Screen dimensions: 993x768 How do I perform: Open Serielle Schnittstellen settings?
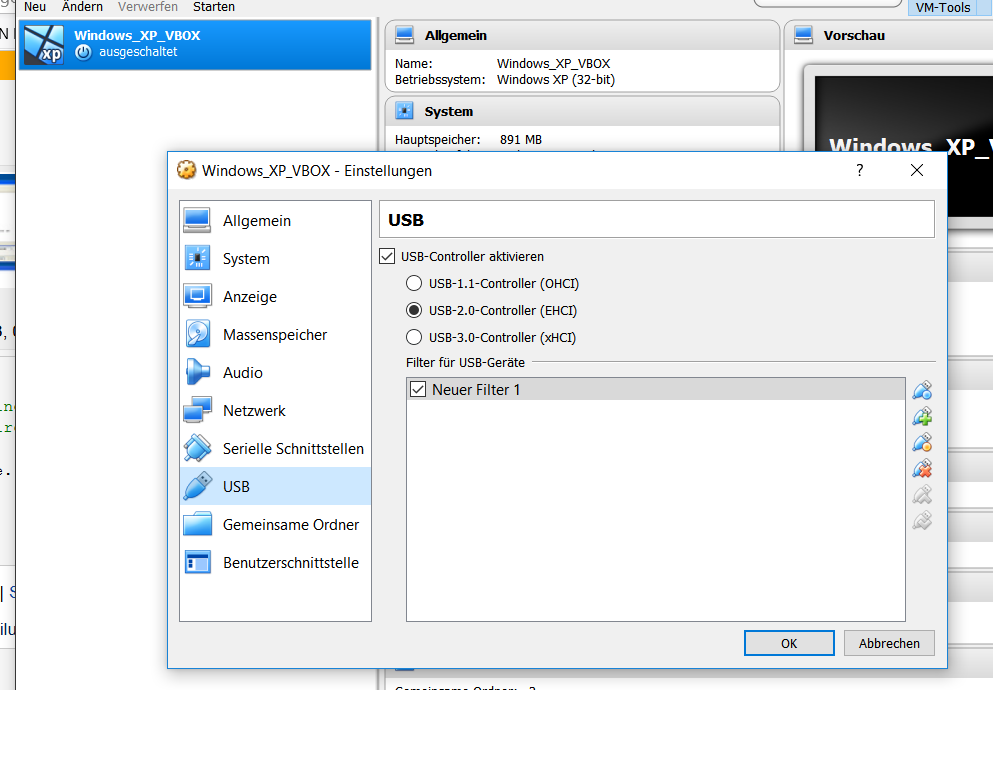click(x=275, y=448)
